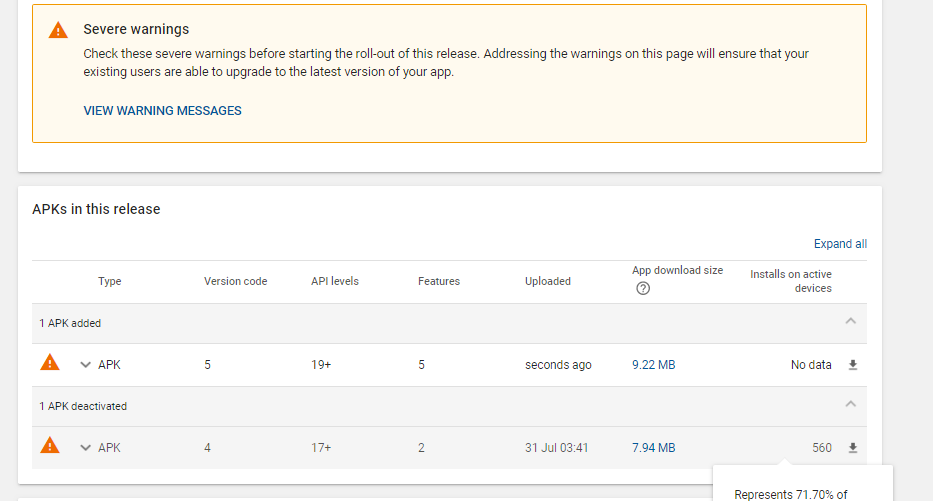
Task: Collapse the 1 APK deactivated section
Action: [x=850, y=404]
